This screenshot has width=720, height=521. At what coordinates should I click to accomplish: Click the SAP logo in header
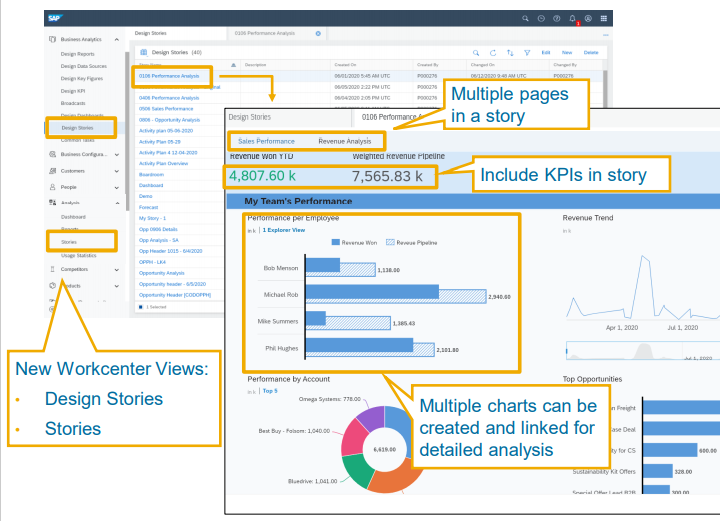tap(55, 18)
